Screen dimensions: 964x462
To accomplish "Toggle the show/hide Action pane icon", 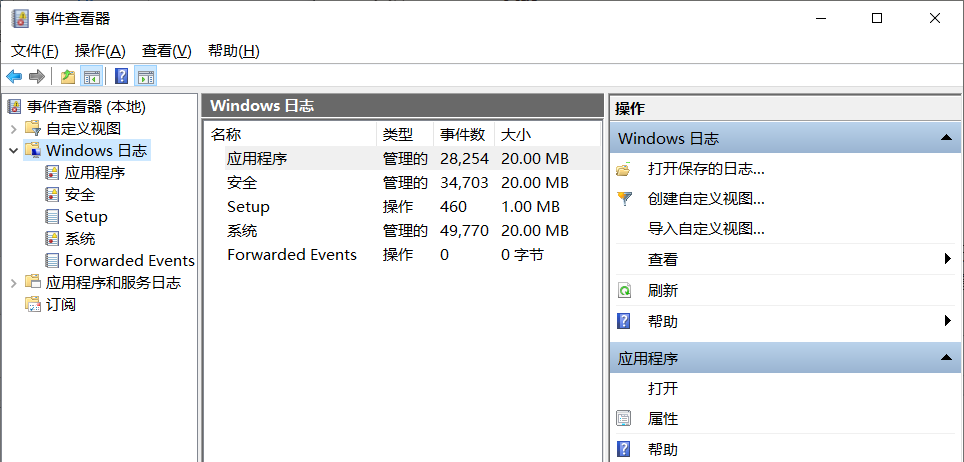I will tap(146, 77).
